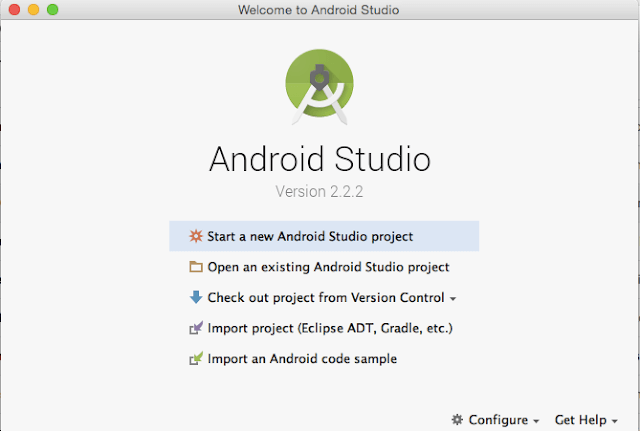Click the blue down-arrow Version Control icon
640x431 pixels.
click(x=196, y=297)
